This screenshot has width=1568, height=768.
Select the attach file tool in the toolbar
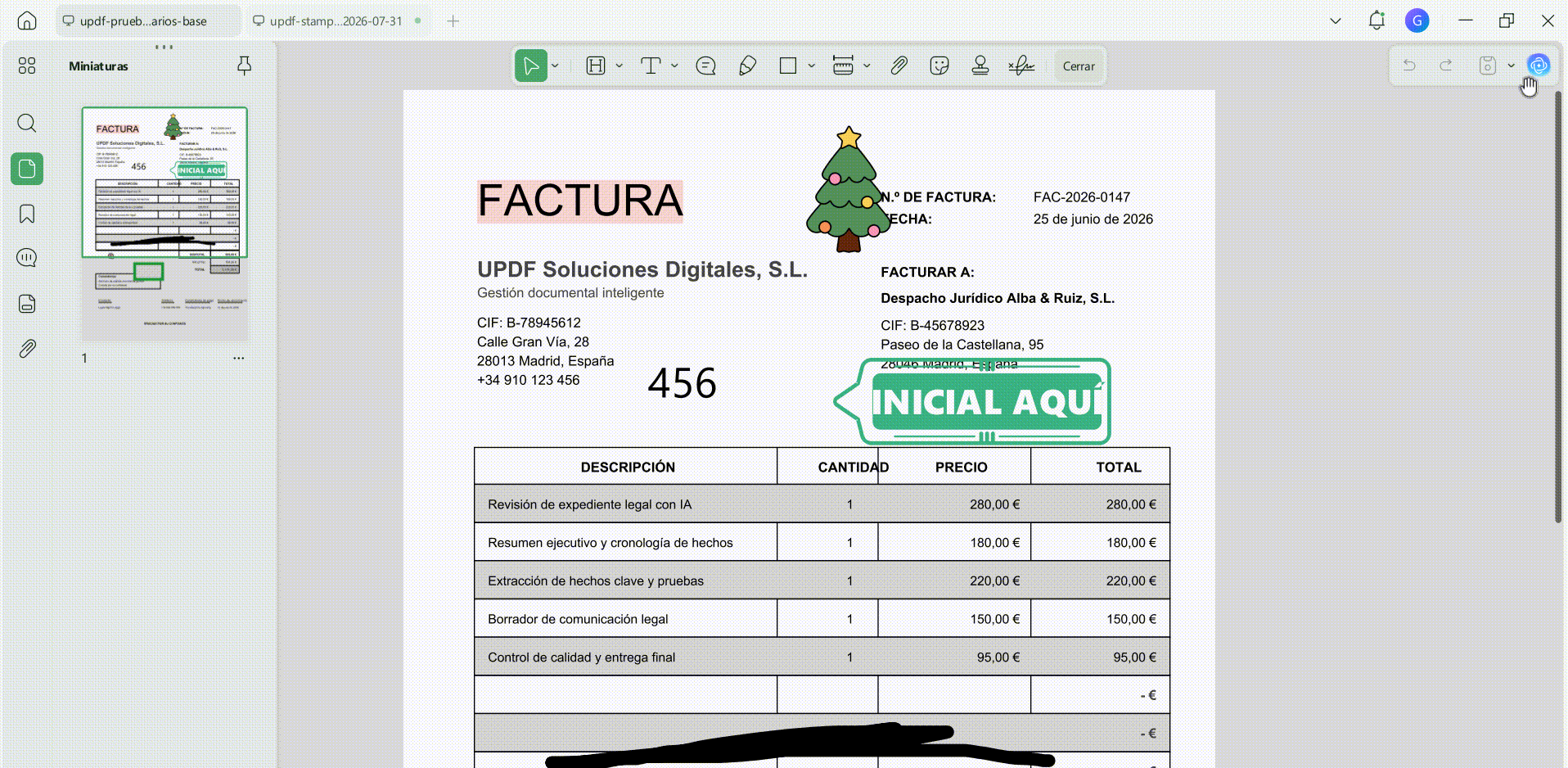pyautogui.click(x=899, y=66)
